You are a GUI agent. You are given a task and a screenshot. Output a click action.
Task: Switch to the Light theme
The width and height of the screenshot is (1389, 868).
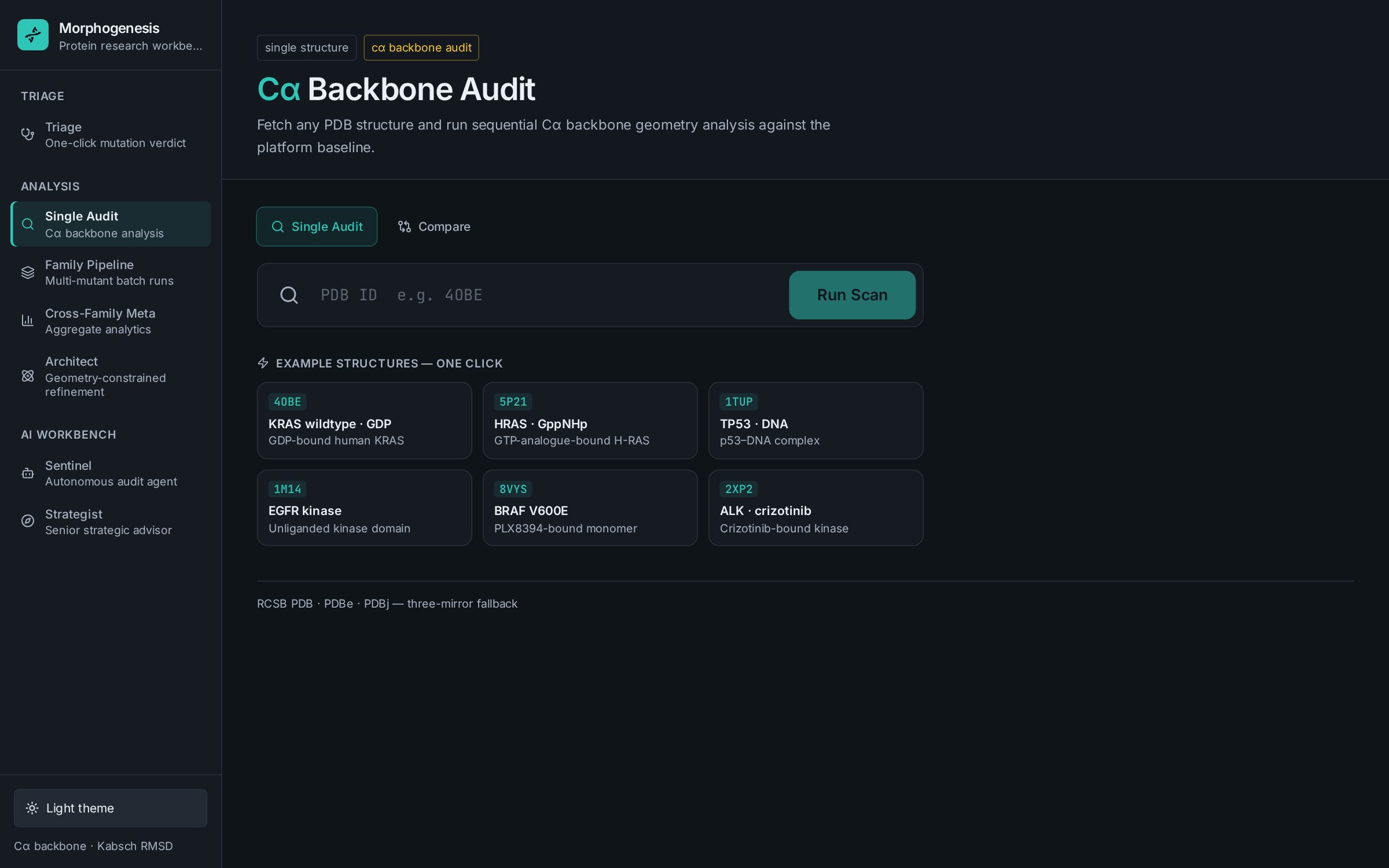tap(111, 808)
